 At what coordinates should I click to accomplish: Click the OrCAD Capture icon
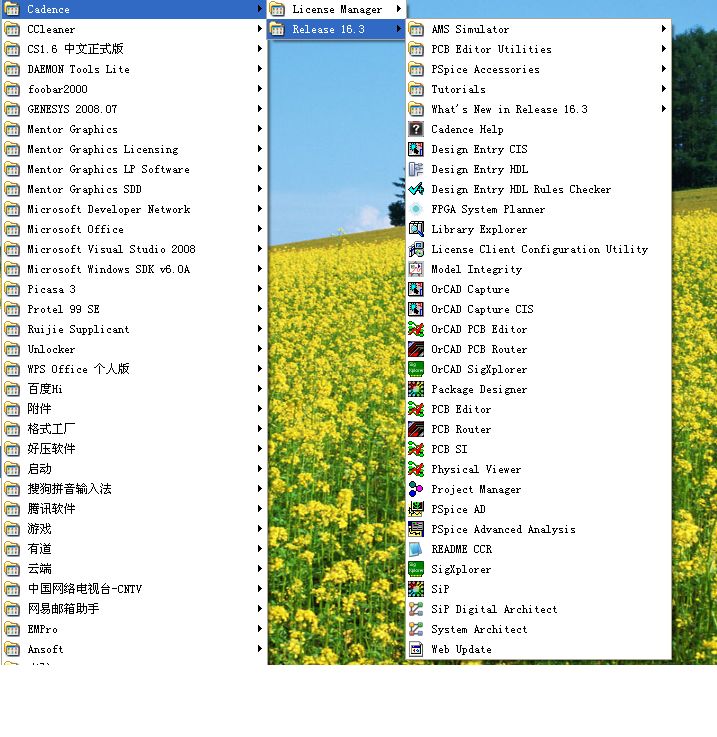[416, 289]
